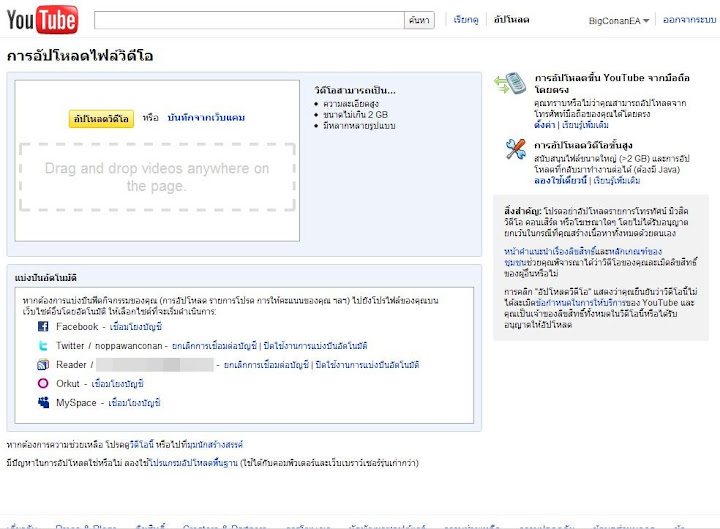Click the MySpace people icon
Screen dimensions: 720x529
coord(43,403)
